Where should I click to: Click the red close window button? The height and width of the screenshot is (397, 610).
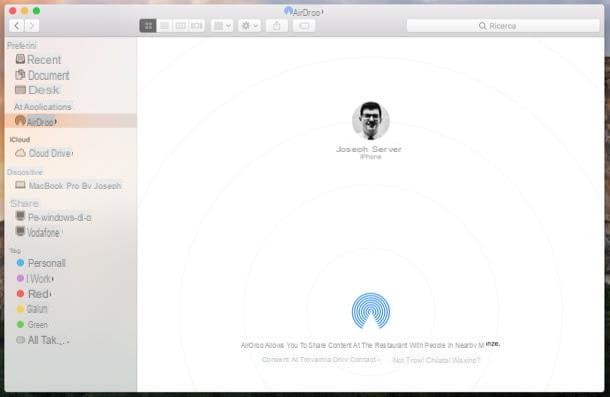click(x=13, y=11)
